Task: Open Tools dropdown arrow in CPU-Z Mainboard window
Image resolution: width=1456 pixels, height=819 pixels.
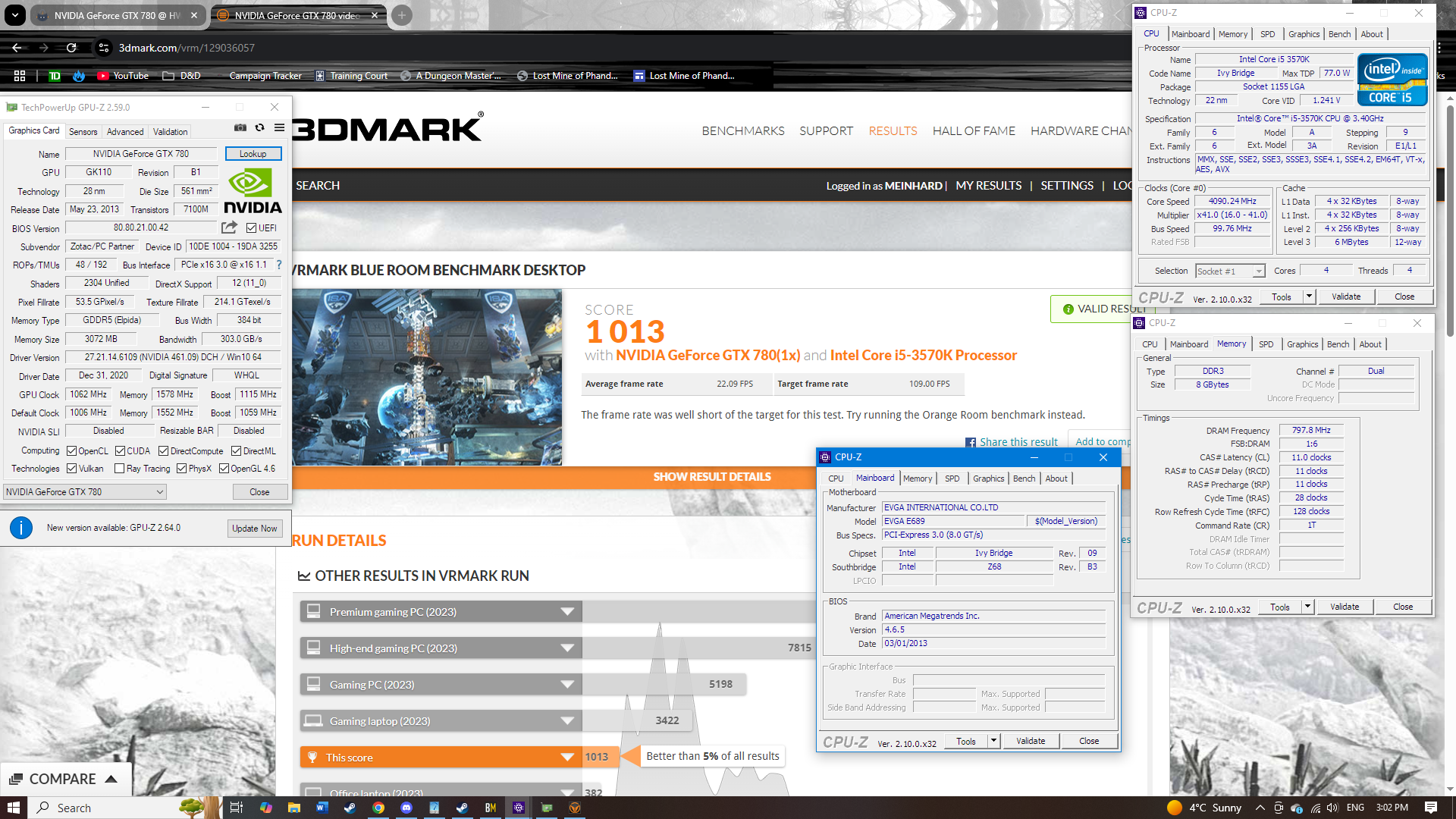Action: (993, 741)
